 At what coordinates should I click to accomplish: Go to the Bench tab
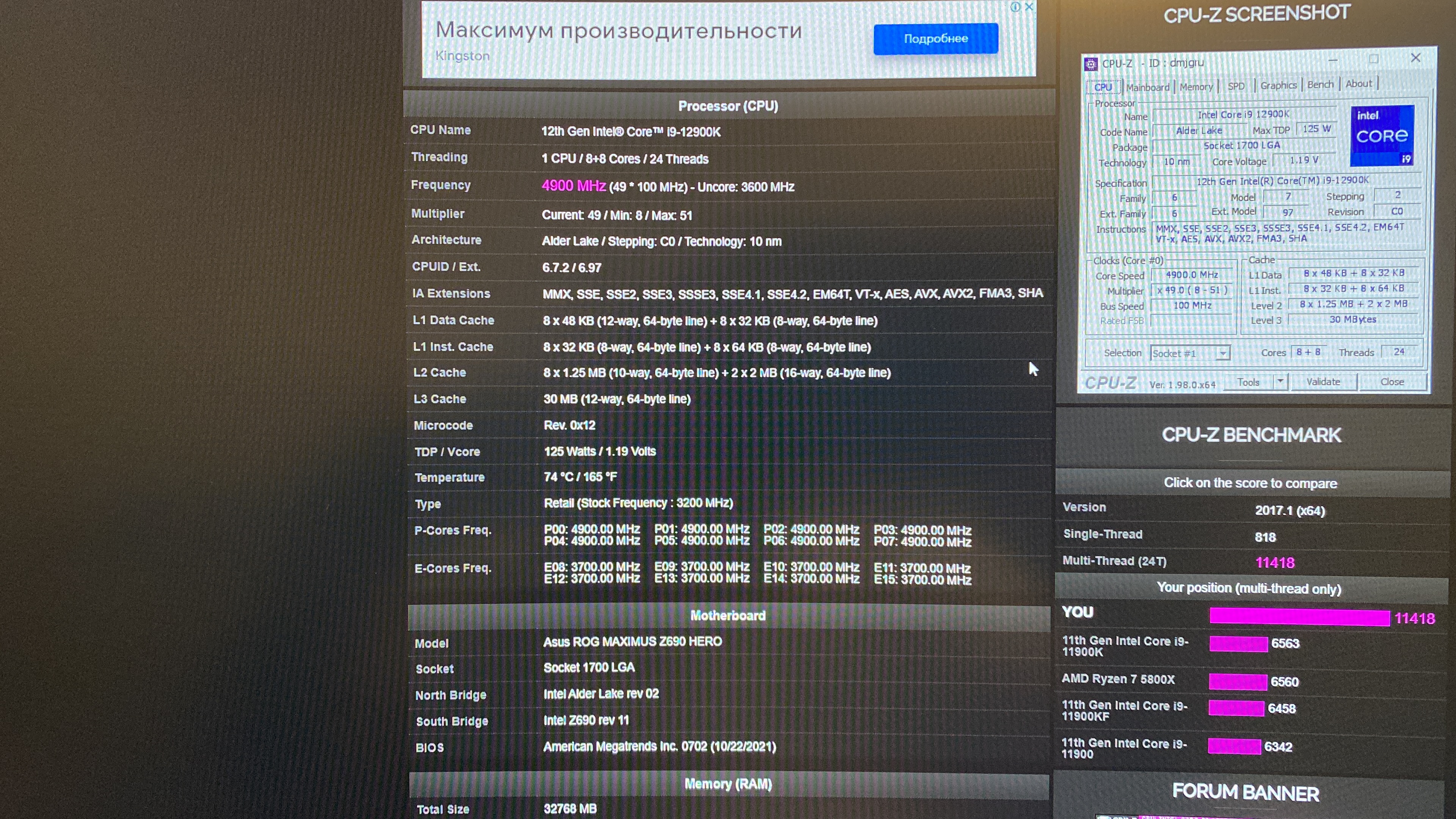coord(1320,84)
